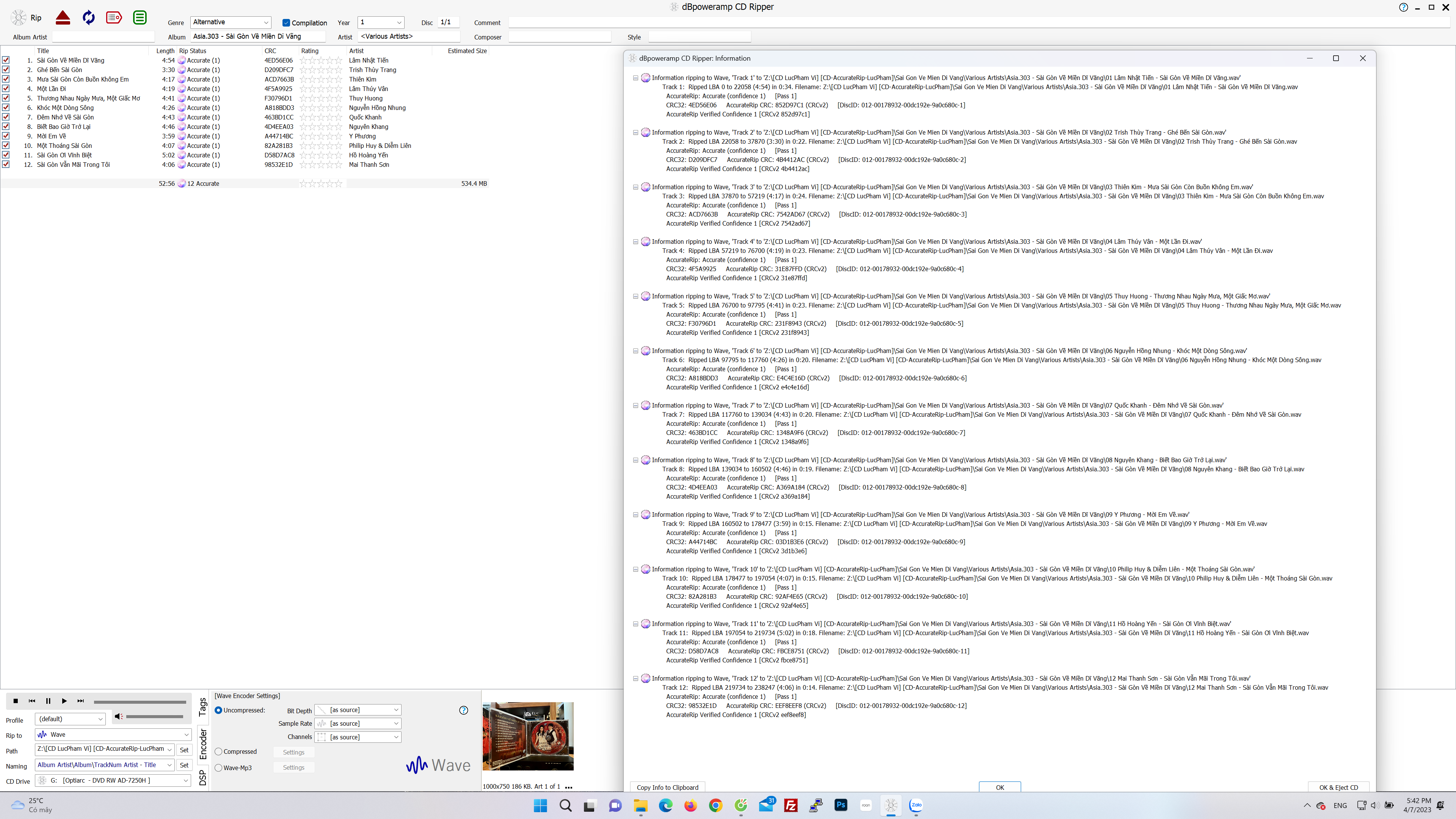Uncheck track 2 Ghé Bến Sài Gòn
The width and height of the screenshot is (1456, 819).
pyautogui.click(x=6, y=69)
